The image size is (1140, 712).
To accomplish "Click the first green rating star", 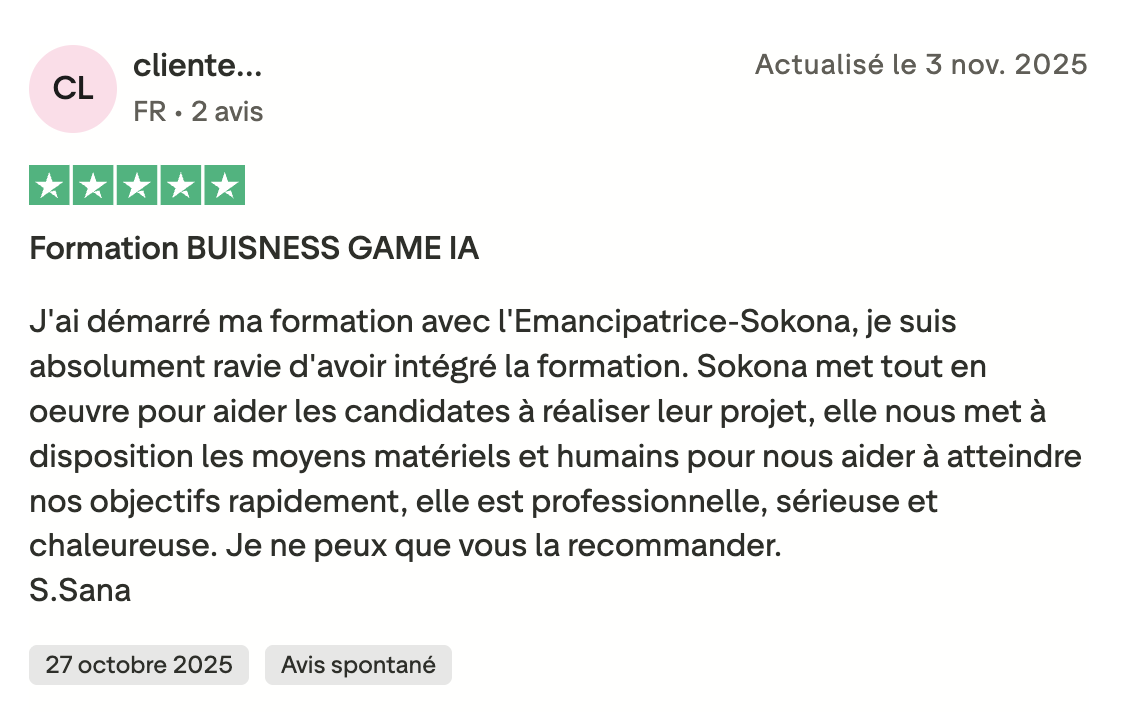I will (x=49, y=186).
